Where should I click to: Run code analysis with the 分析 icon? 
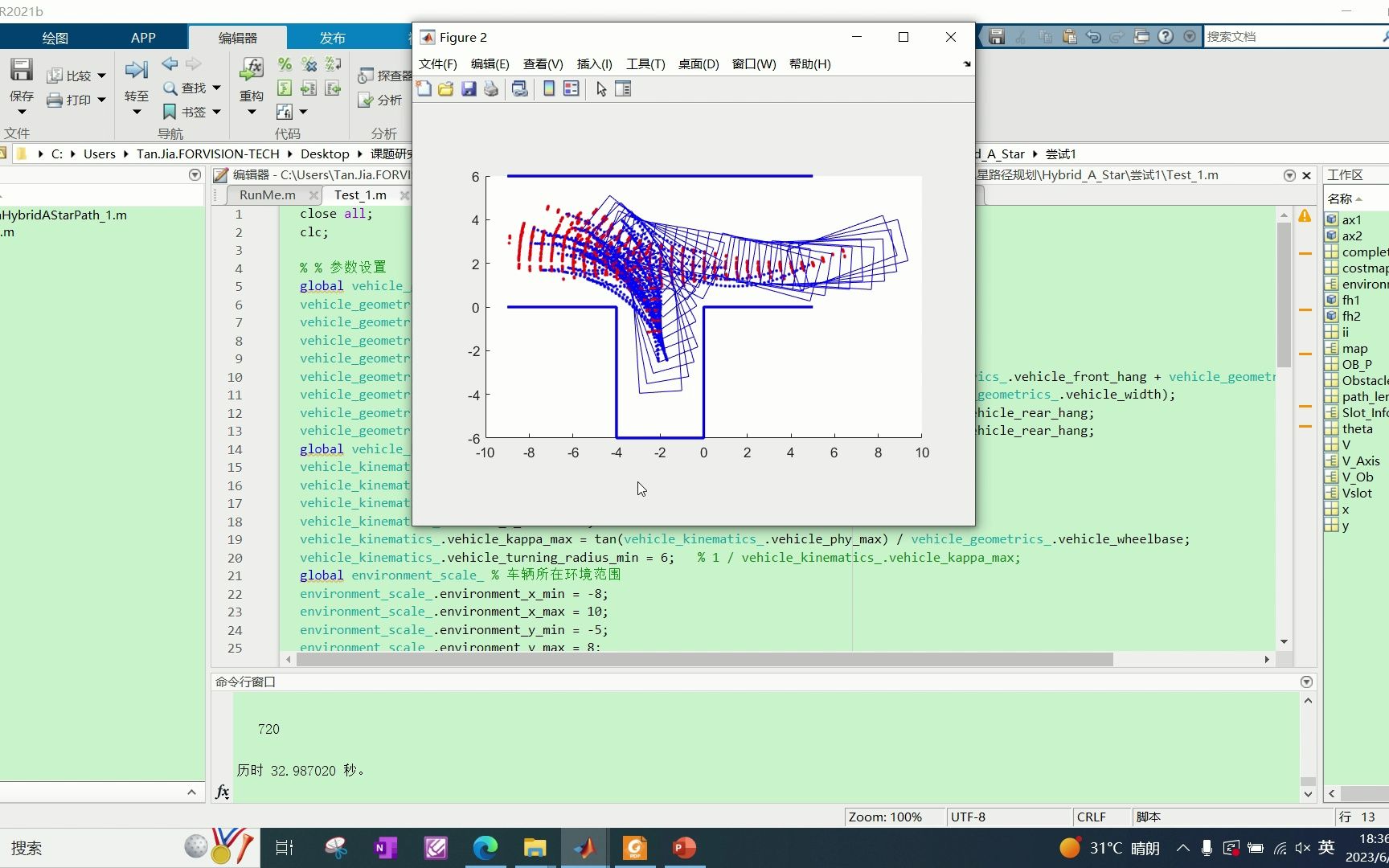click(379, 100)
